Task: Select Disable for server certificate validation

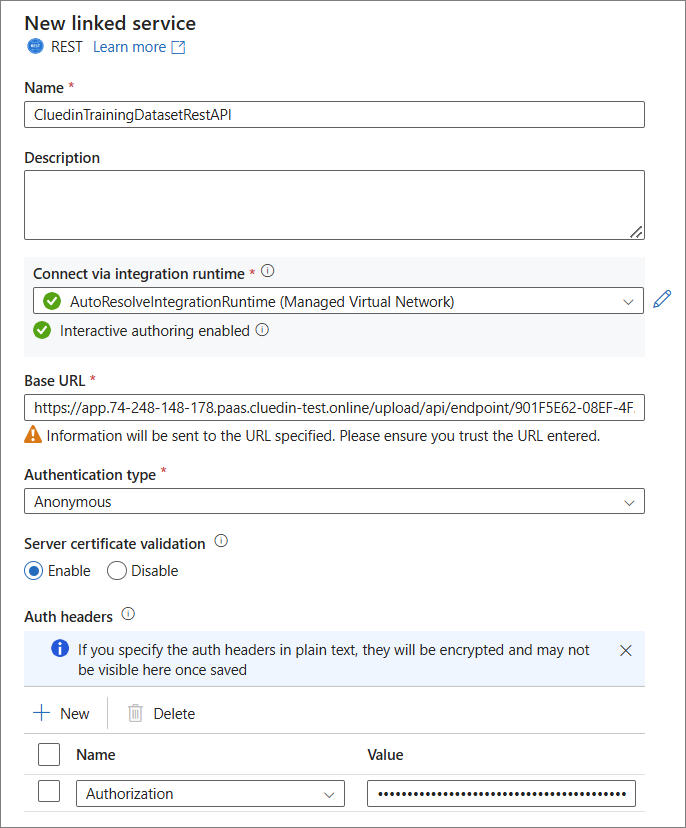Action: click(115, 570)
